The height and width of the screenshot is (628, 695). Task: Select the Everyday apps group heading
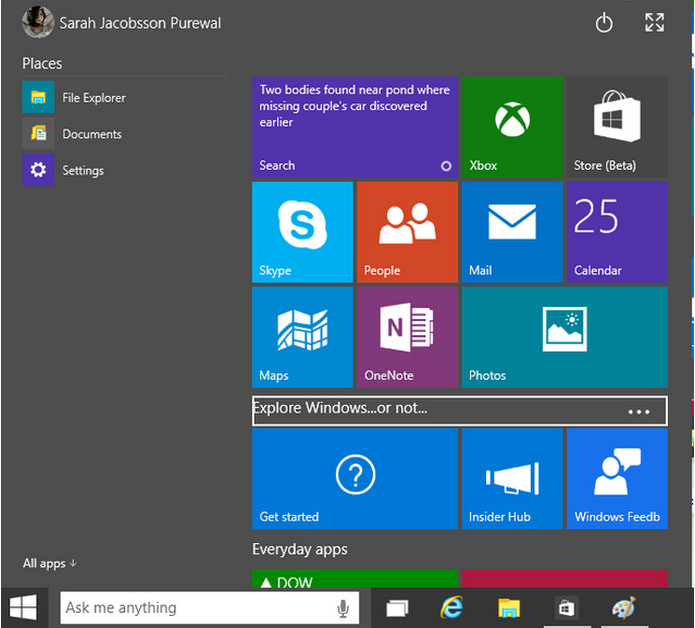click(300, 549)
